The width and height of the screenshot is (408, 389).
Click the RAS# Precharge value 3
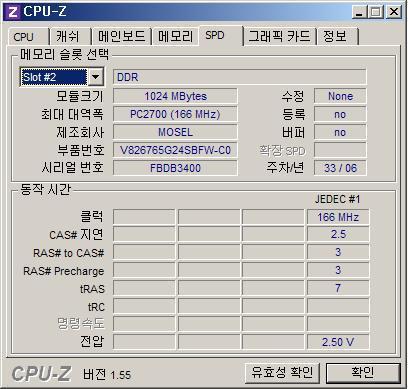(x=338, y=270)
